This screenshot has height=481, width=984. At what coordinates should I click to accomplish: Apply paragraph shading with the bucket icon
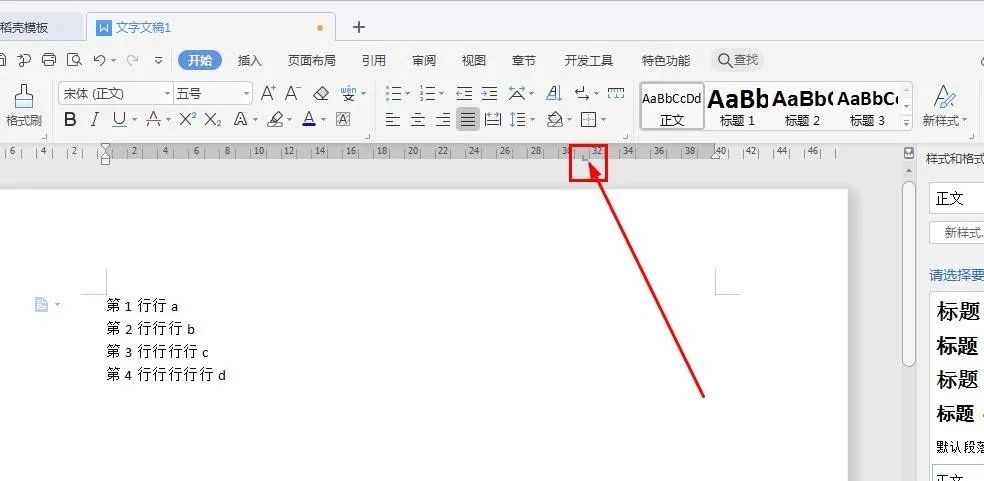coord(555,119)
